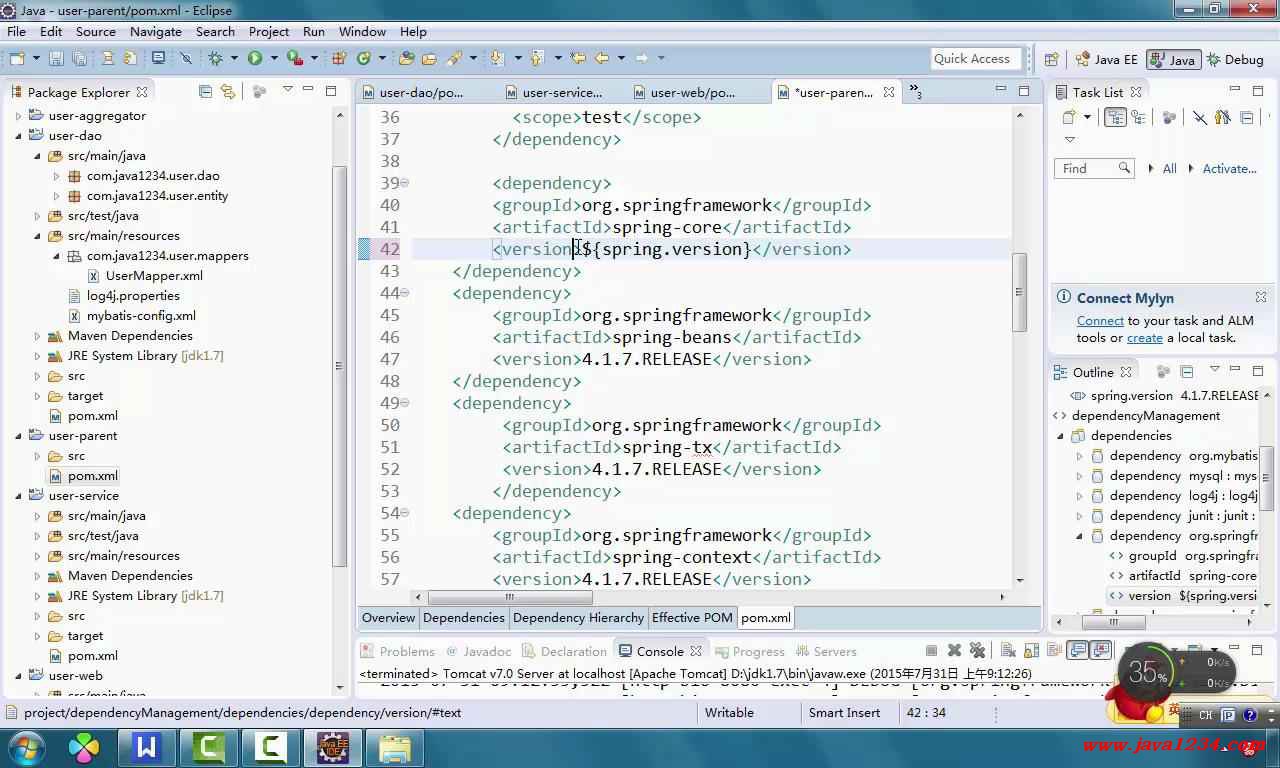The width and height of the screenshot is (1280, 768).
Task: Open the first green Camtasia taskbar icon
Action: 209,747
